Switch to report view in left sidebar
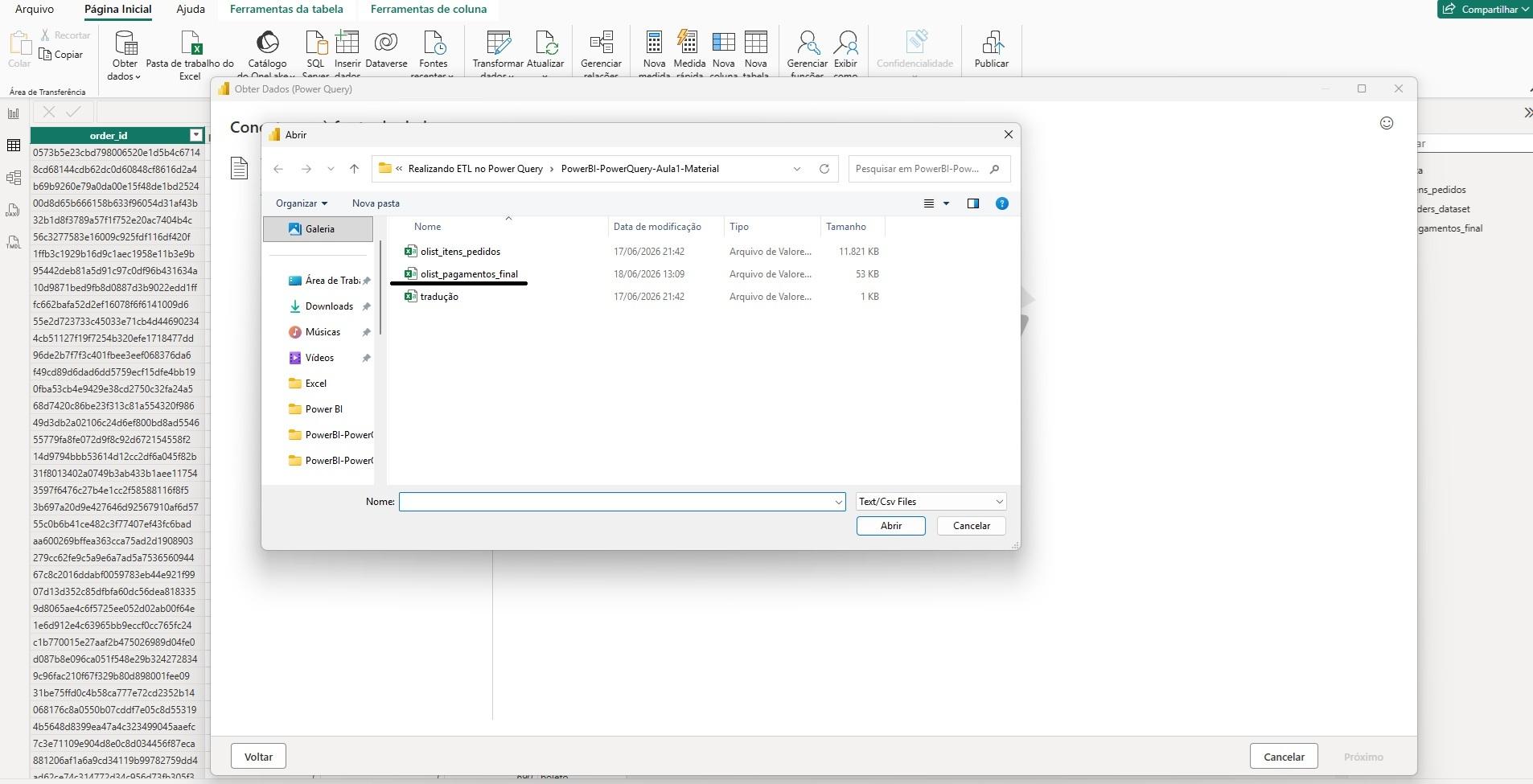This screenshot has height=784, width=1533. click(x=14, y=113)
